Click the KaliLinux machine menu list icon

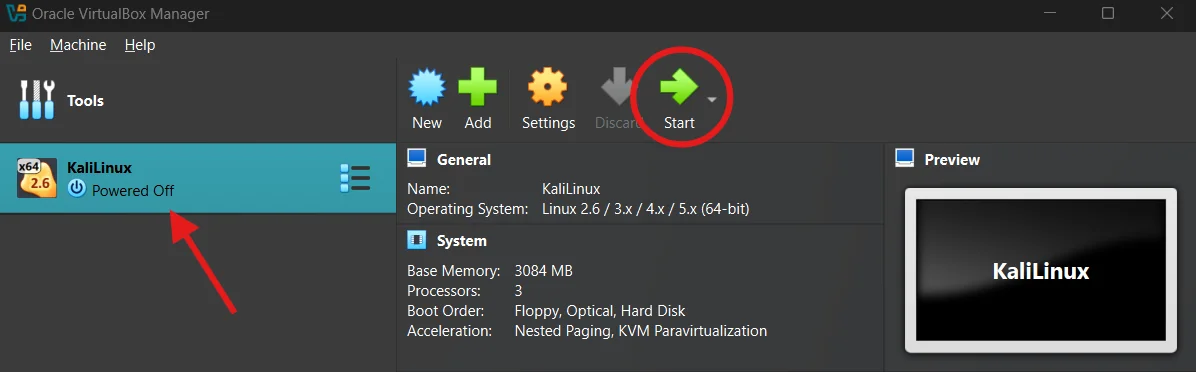click(x=355, y=178)
